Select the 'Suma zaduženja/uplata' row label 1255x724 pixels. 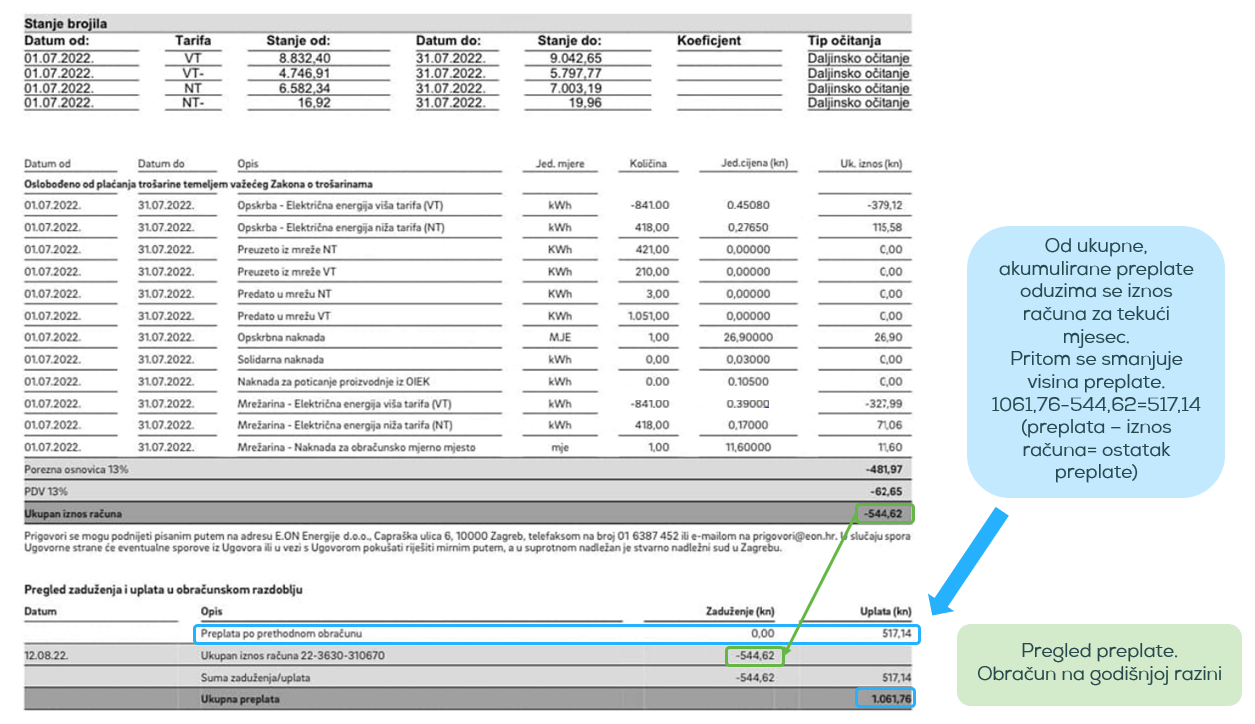tap(254, 677)
